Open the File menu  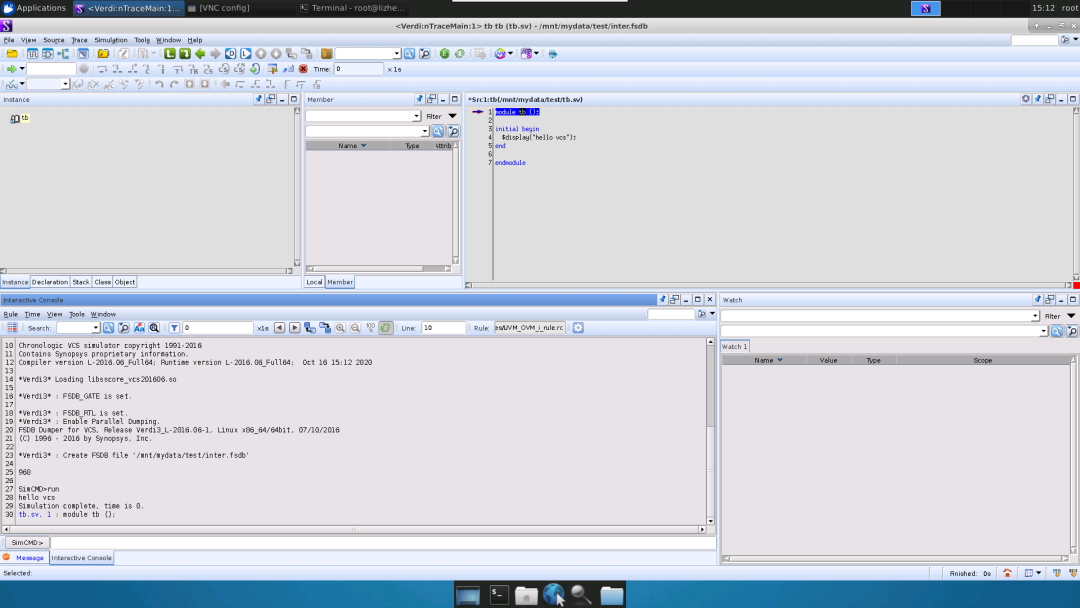(x=8, y=40)
